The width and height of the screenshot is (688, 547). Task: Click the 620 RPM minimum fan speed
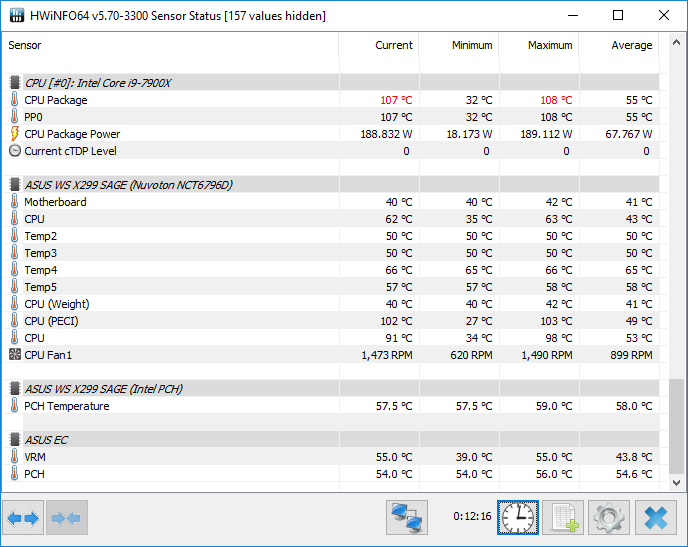click(x=471, y=355)
